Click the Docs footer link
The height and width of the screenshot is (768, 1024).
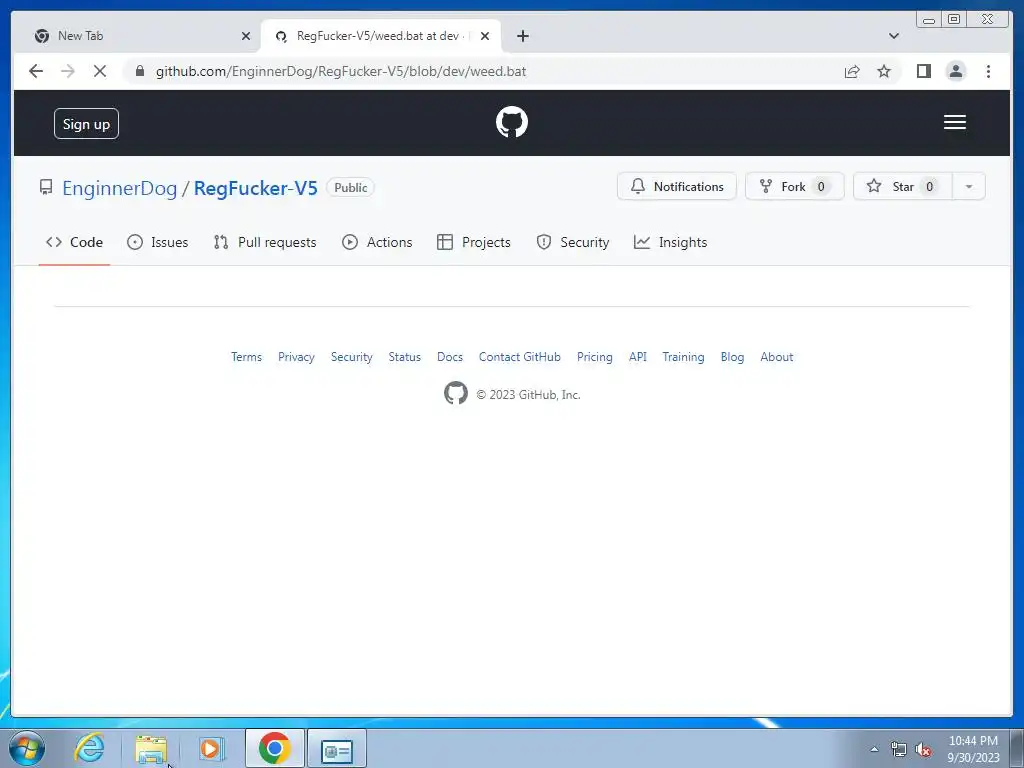(x=449, y=357)
